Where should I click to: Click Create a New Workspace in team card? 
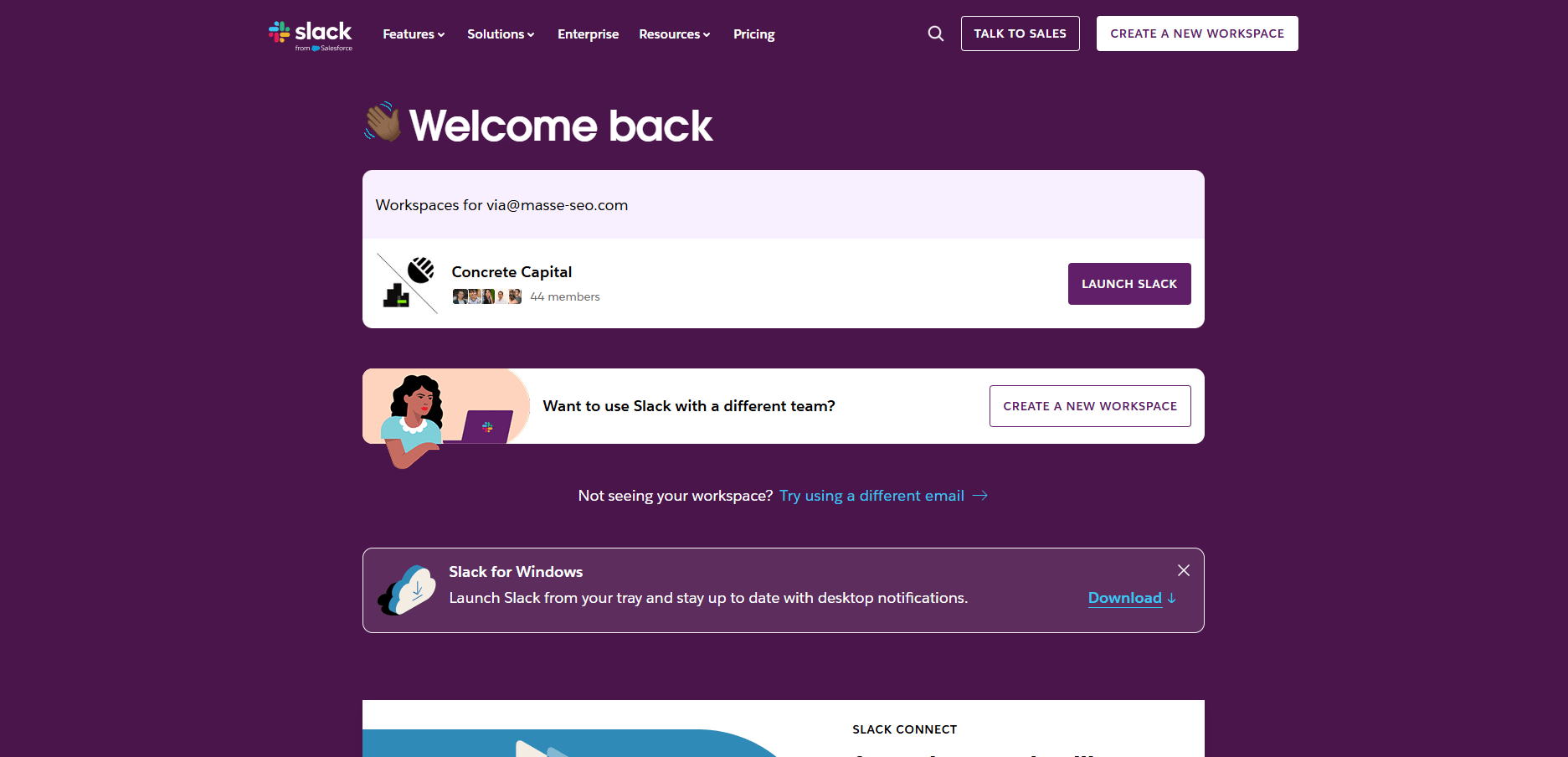coord(1090,406)
